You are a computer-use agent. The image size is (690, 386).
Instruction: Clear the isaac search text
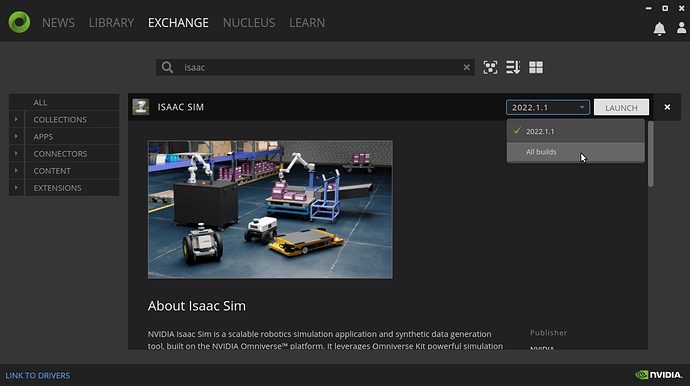click(x=466, y=67)
